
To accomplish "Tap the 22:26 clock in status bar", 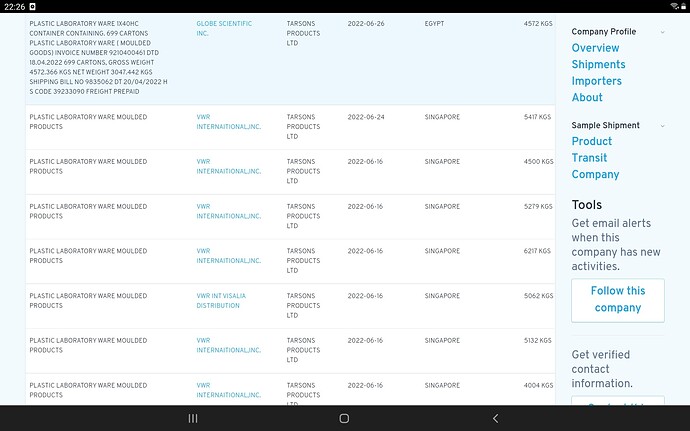I will (15, 7).
